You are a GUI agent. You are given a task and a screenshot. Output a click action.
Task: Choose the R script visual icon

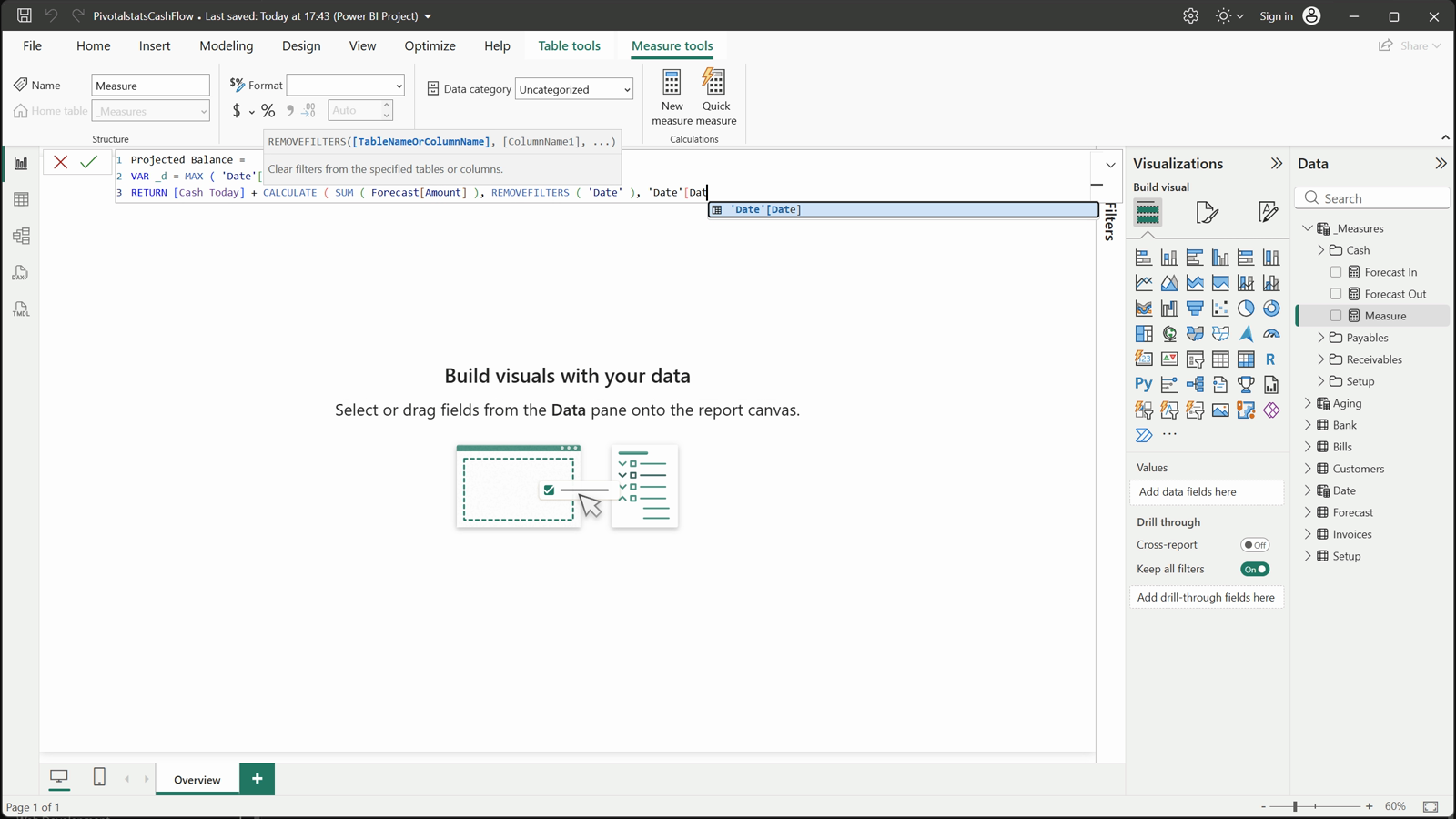point(1270,359)
